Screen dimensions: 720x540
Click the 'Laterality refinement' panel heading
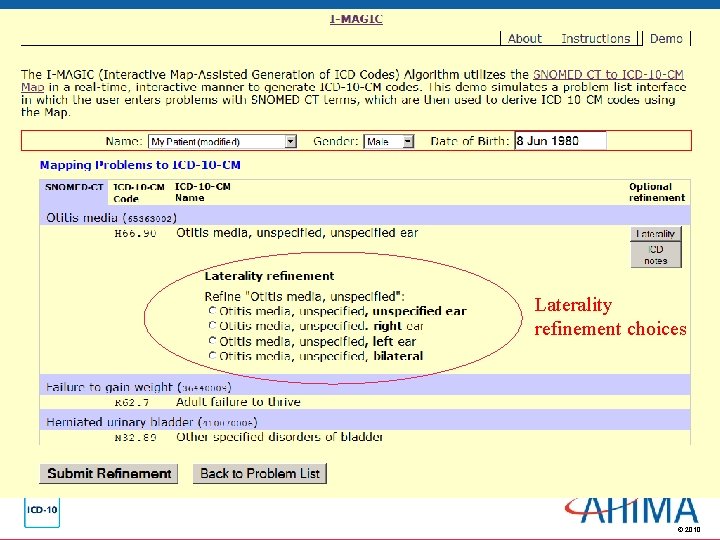[269, 276]
